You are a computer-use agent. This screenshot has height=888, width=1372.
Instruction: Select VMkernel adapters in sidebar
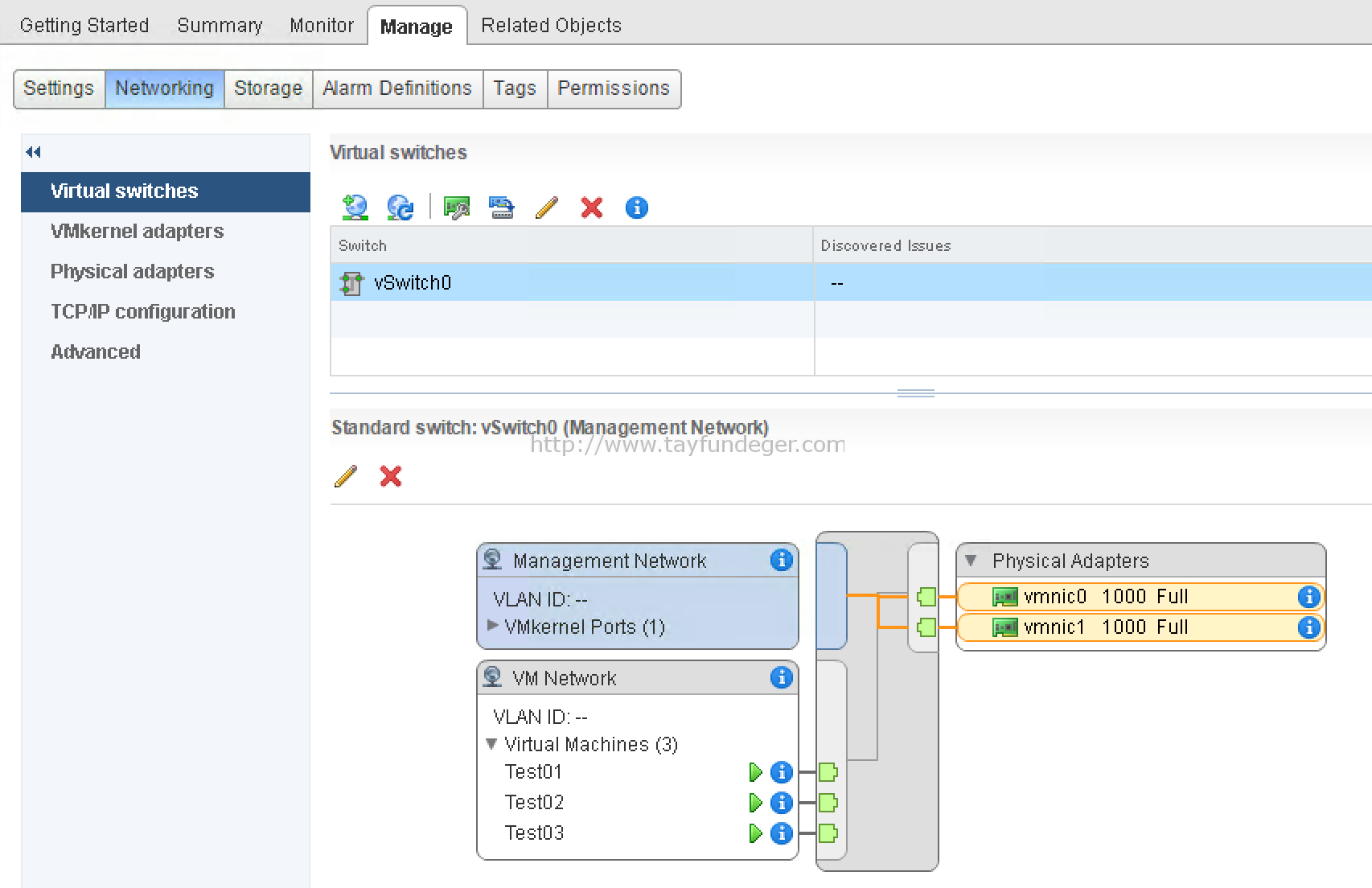pos(166,232)
